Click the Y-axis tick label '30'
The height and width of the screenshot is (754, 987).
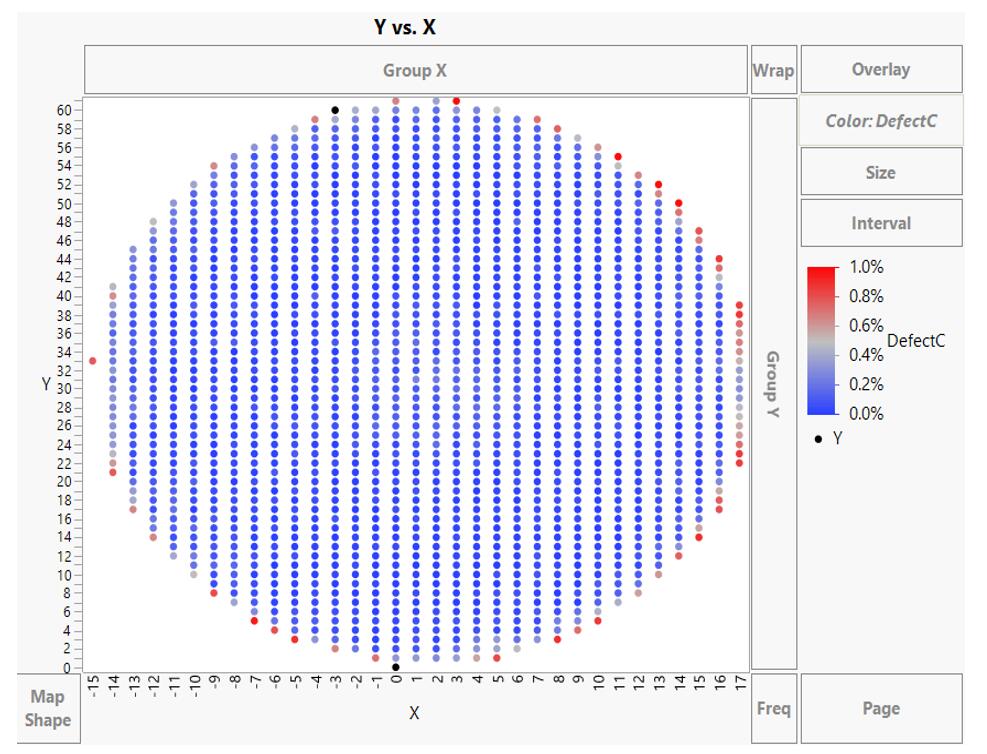64,389
